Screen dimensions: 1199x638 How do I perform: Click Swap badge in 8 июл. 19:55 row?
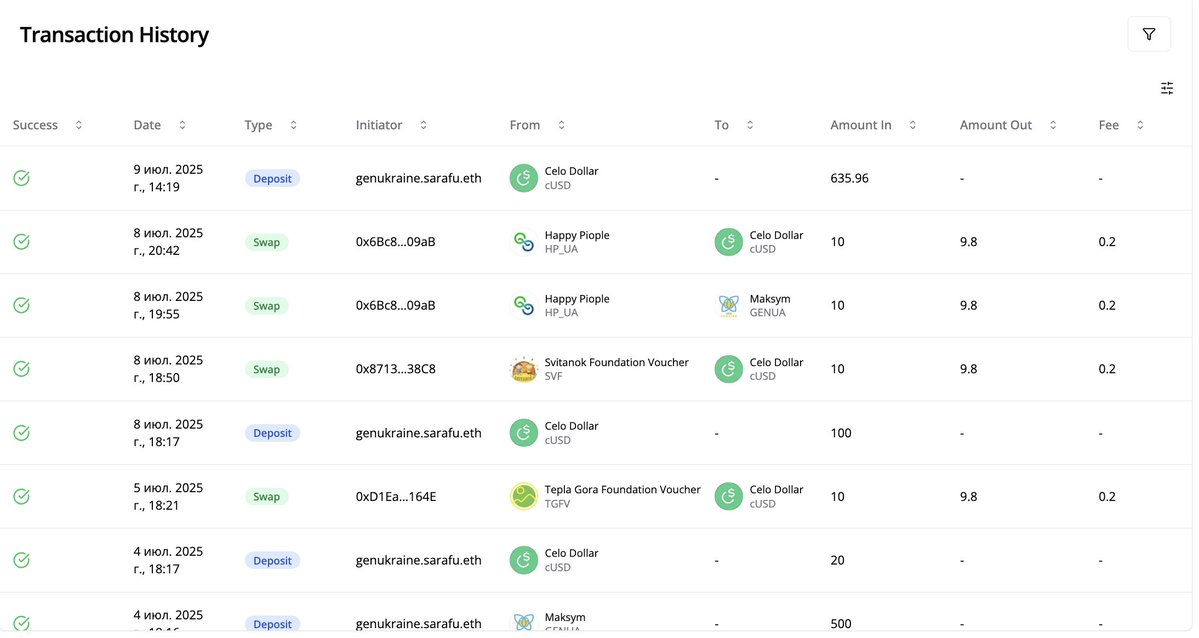(x=266, y=305)
